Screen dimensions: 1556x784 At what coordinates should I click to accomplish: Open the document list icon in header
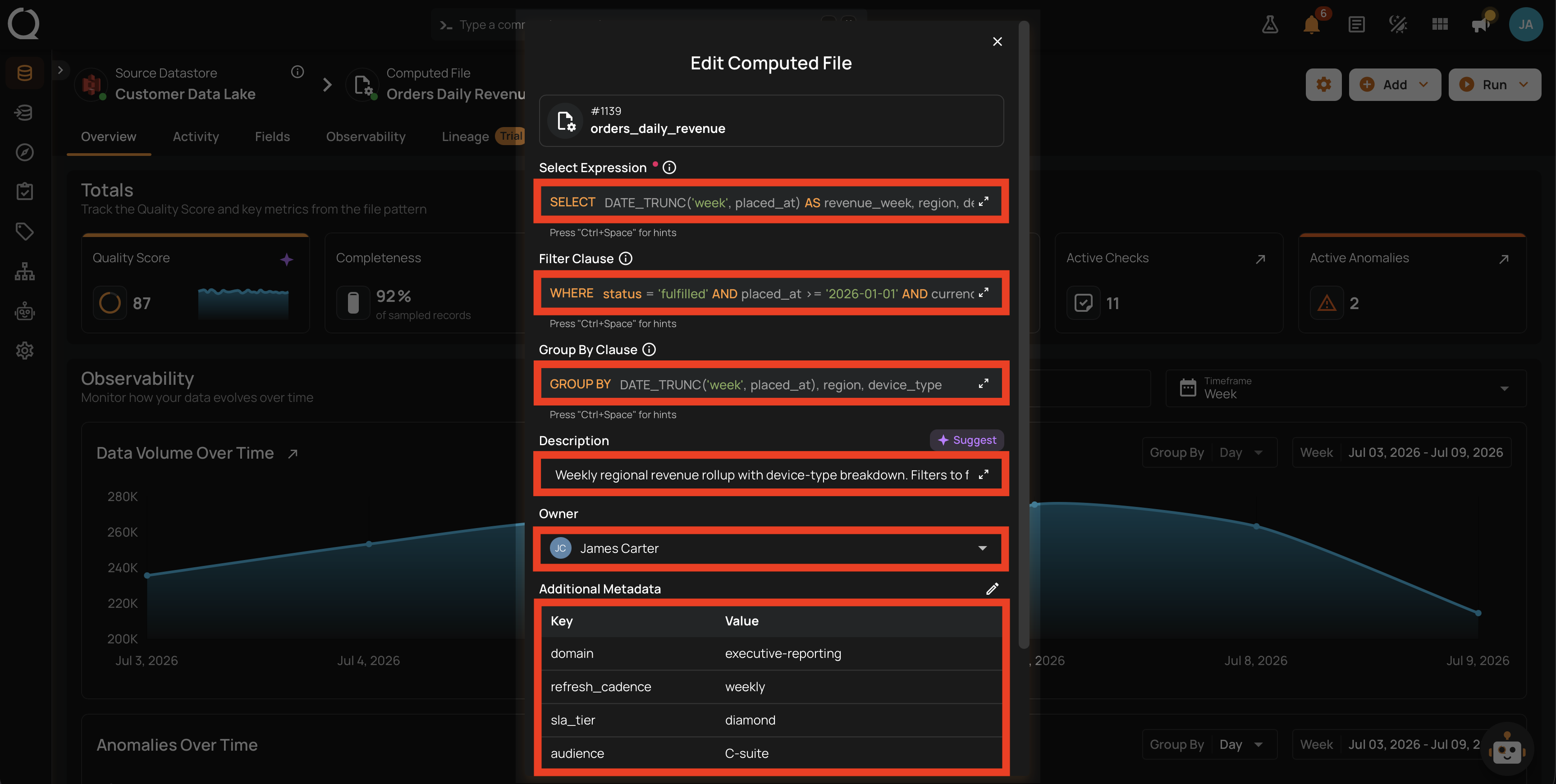pyautogui.click(x=1356, y=24)
